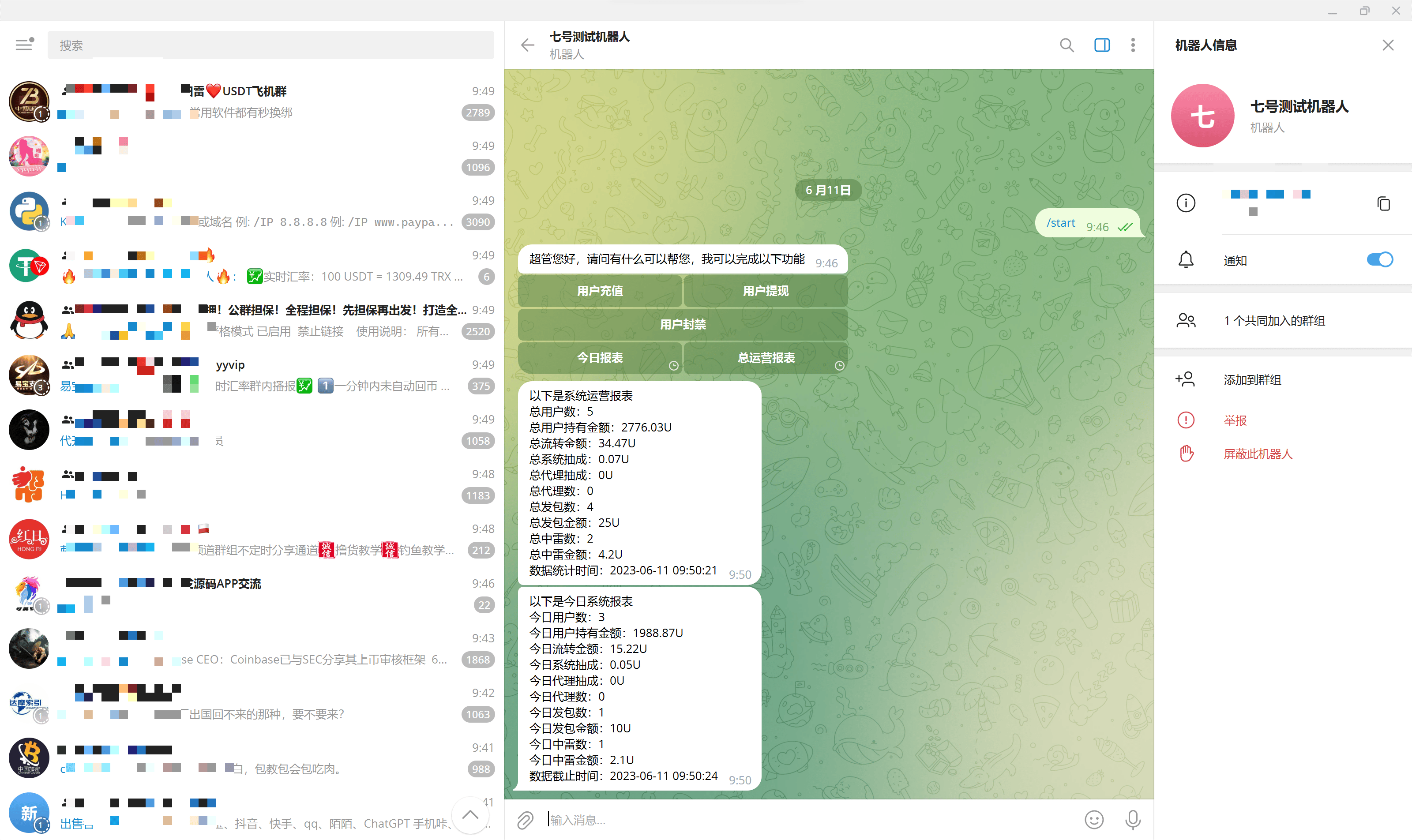Expand 1 个共同加入的群组 list
Screen dimensions: 1412x840
(x=1274, y=321)
